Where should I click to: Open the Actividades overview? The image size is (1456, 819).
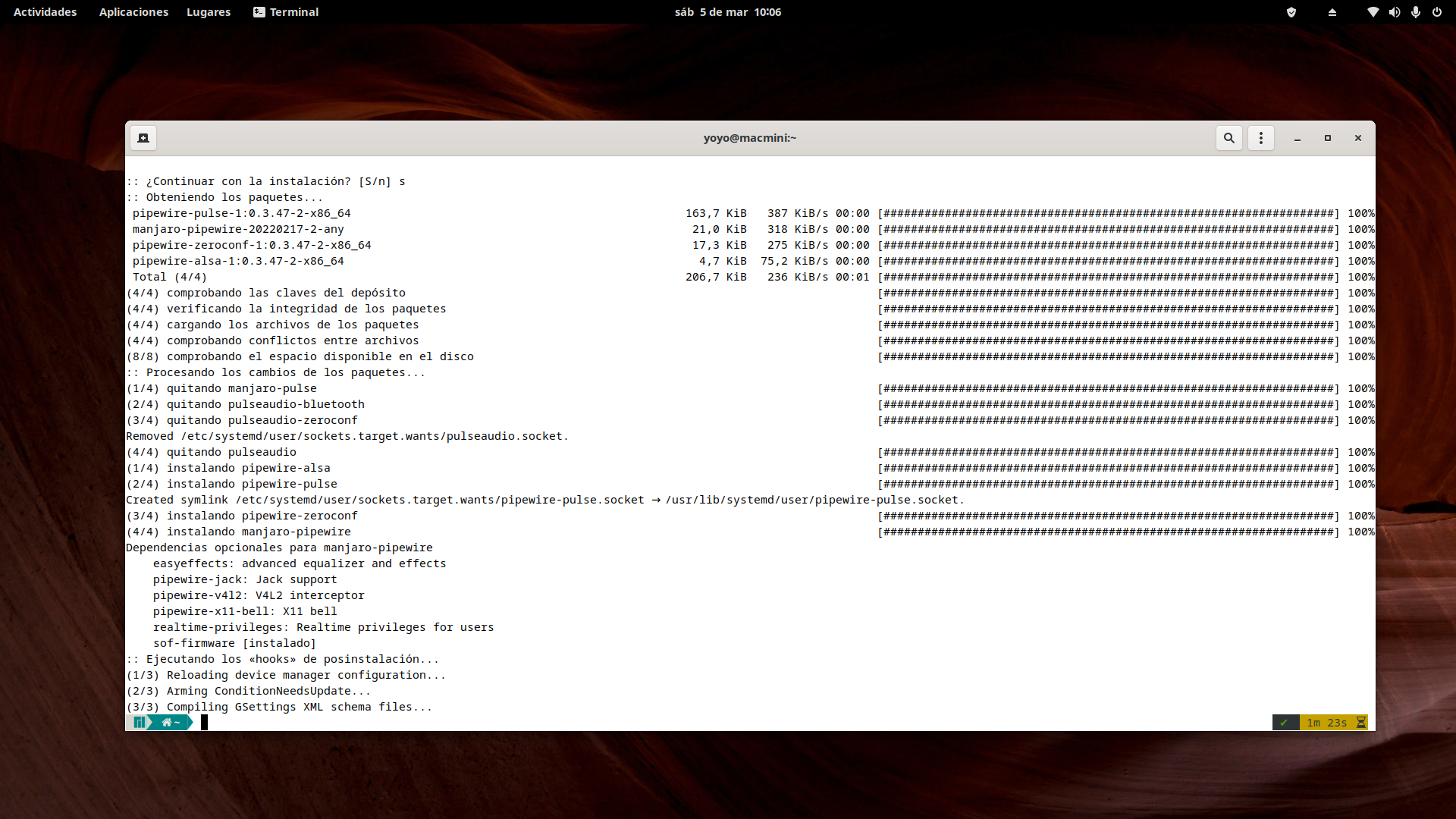[45, 12]
